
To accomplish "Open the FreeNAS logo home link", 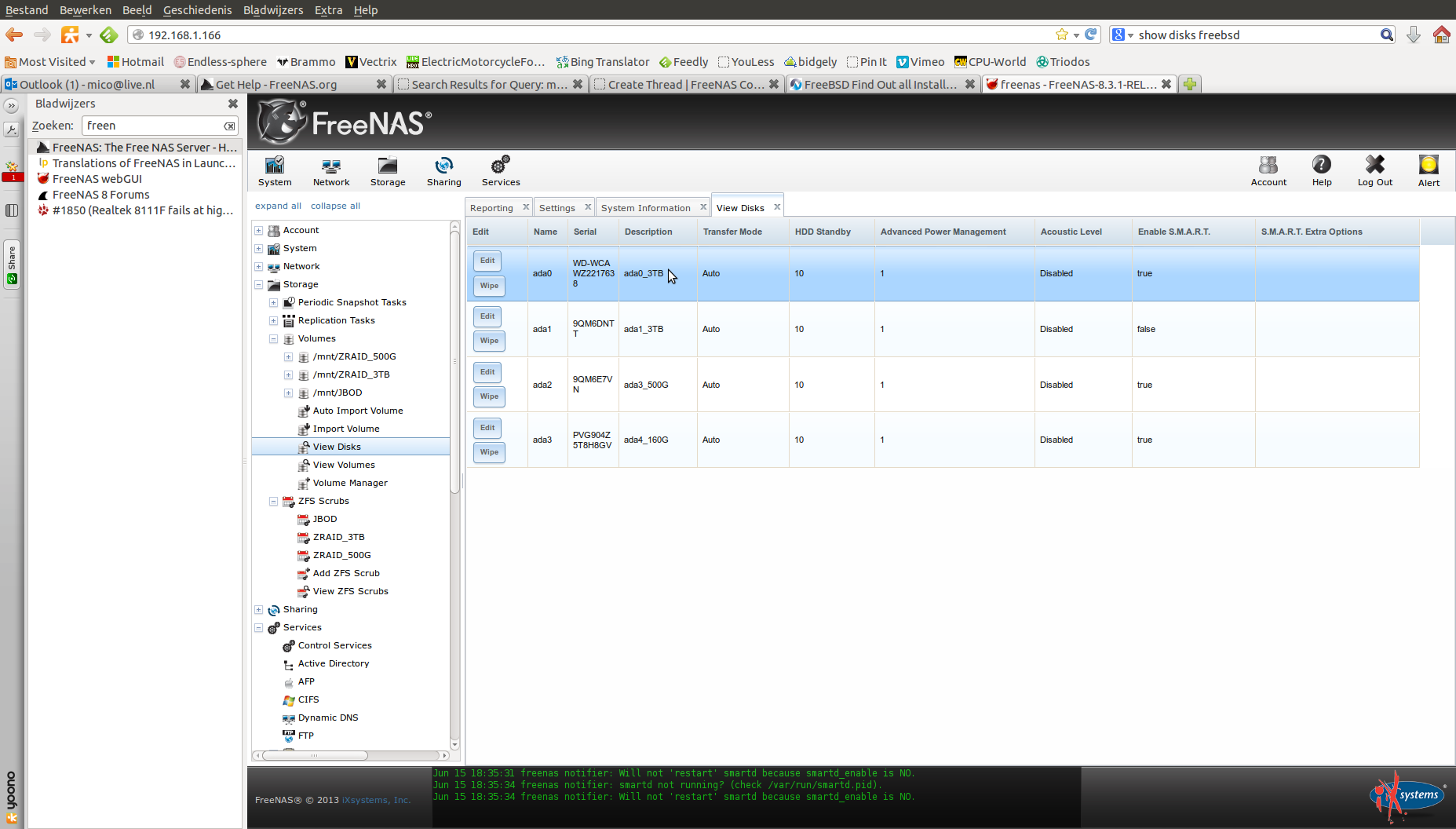I will 345,122.
